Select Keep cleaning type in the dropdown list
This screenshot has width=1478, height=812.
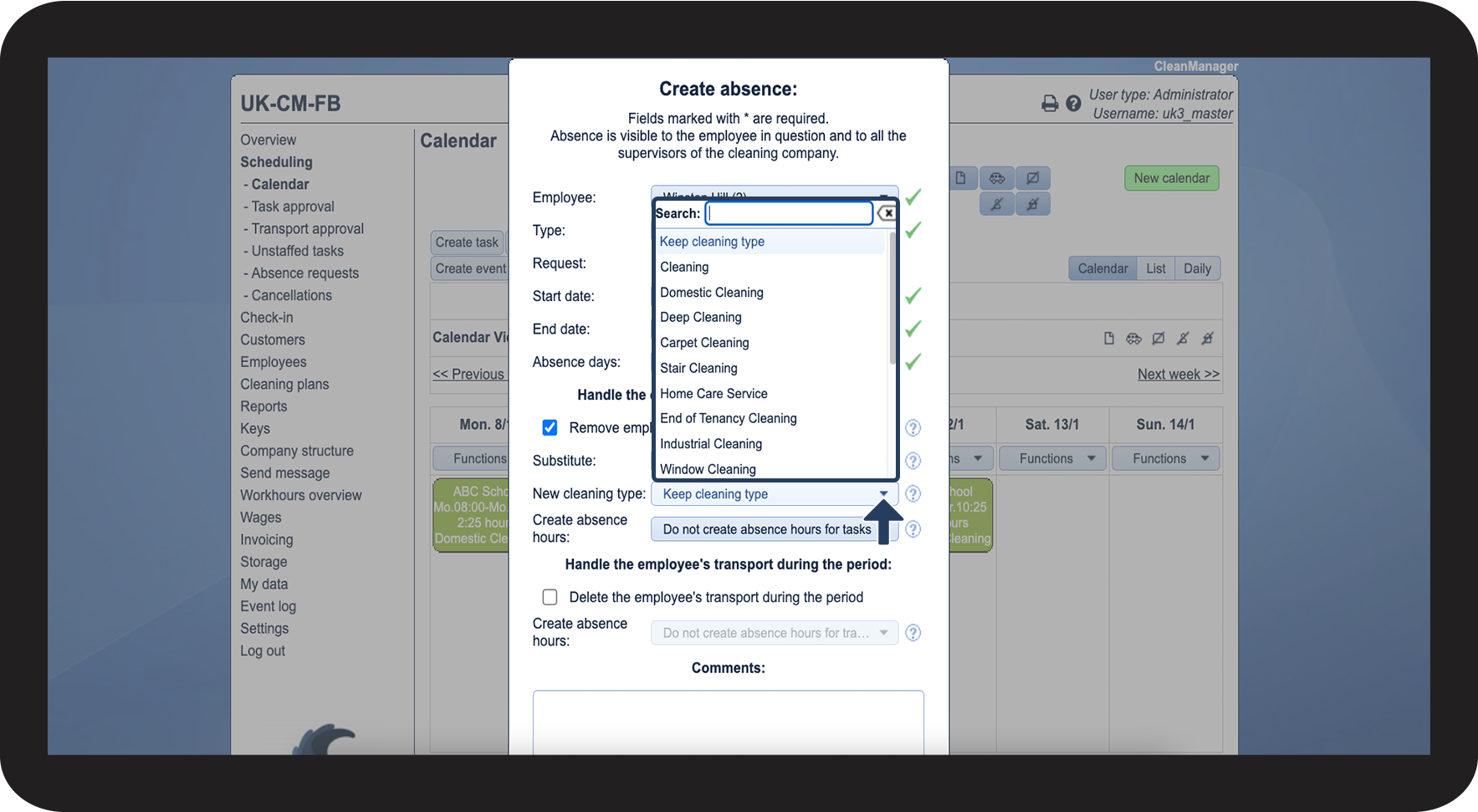(770, 242)
